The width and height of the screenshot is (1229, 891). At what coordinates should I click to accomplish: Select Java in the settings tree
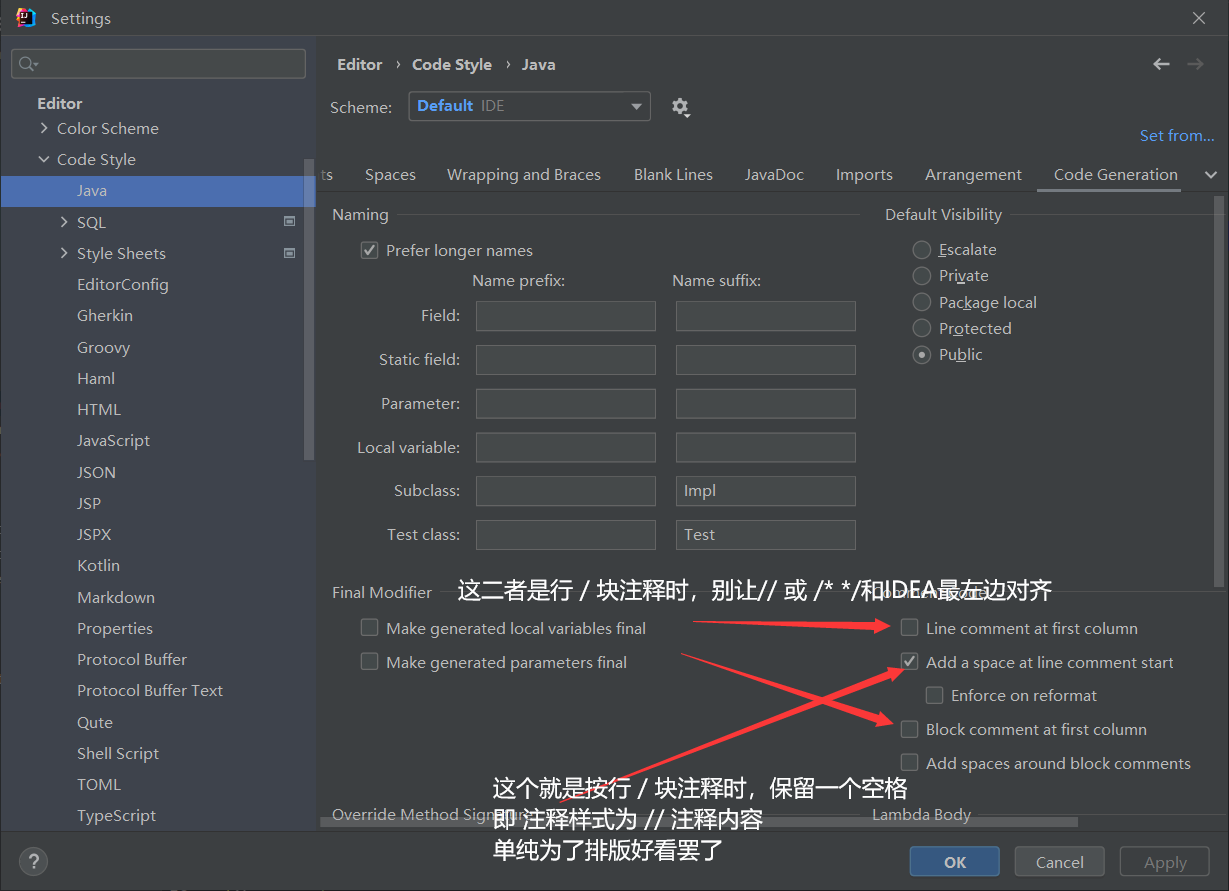click(158, 191)
